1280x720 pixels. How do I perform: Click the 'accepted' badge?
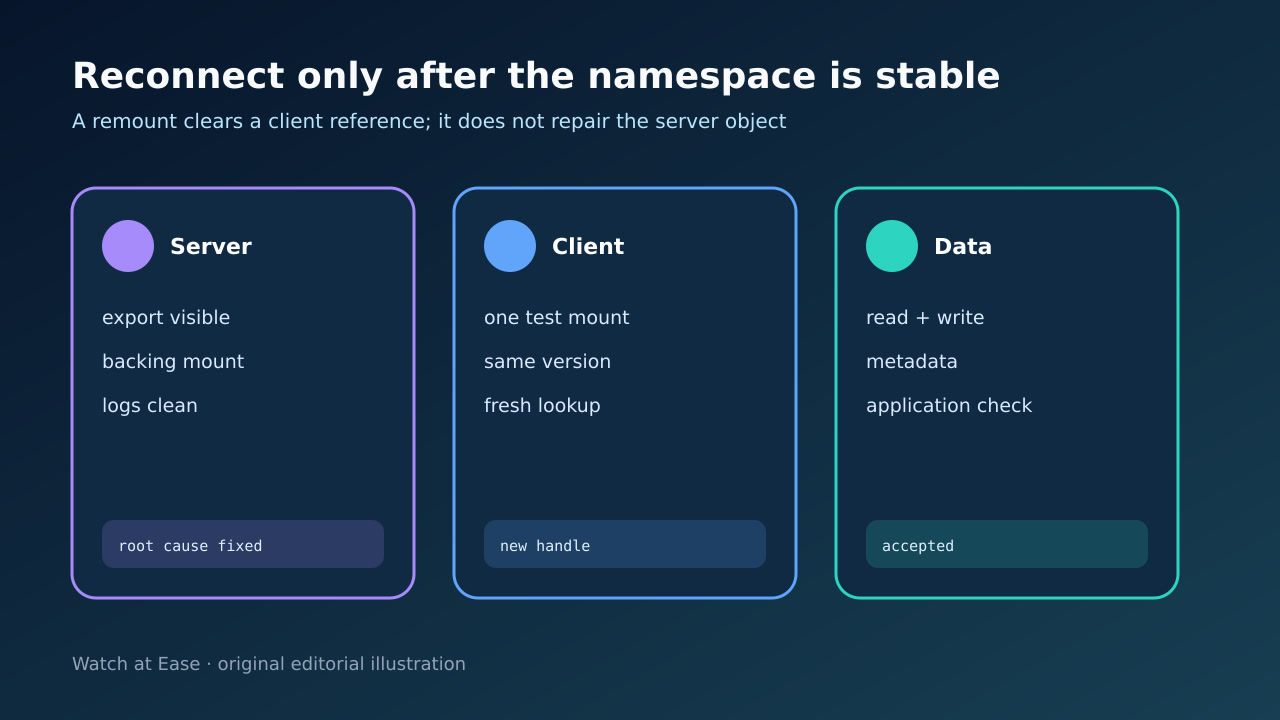[1007, 544]
